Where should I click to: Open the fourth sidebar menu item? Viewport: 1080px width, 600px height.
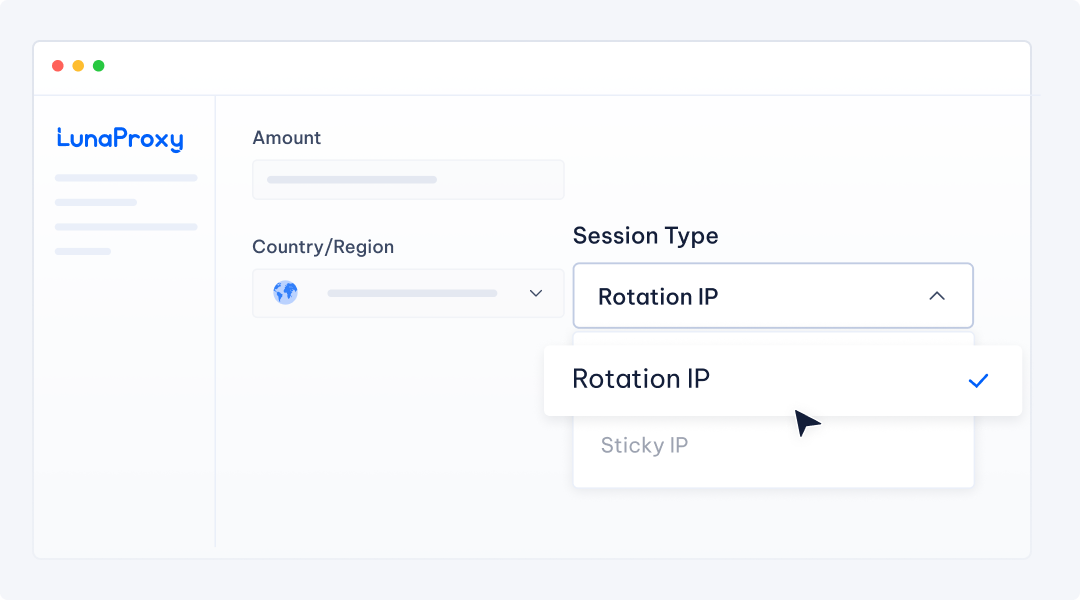[83, 251]
